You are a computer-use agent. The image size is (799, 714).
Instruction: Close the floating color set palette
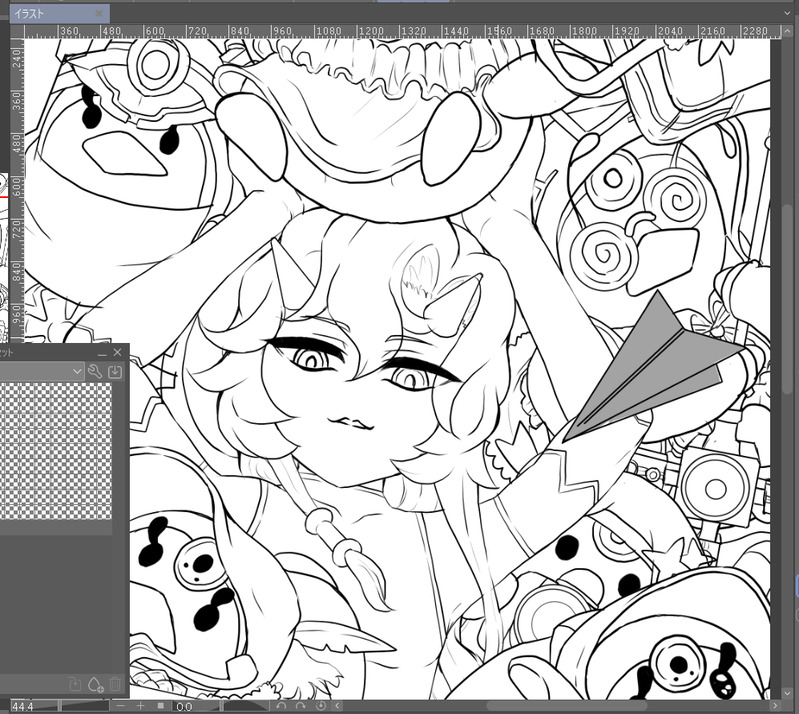pyautogui.click(x=118, y=352)
